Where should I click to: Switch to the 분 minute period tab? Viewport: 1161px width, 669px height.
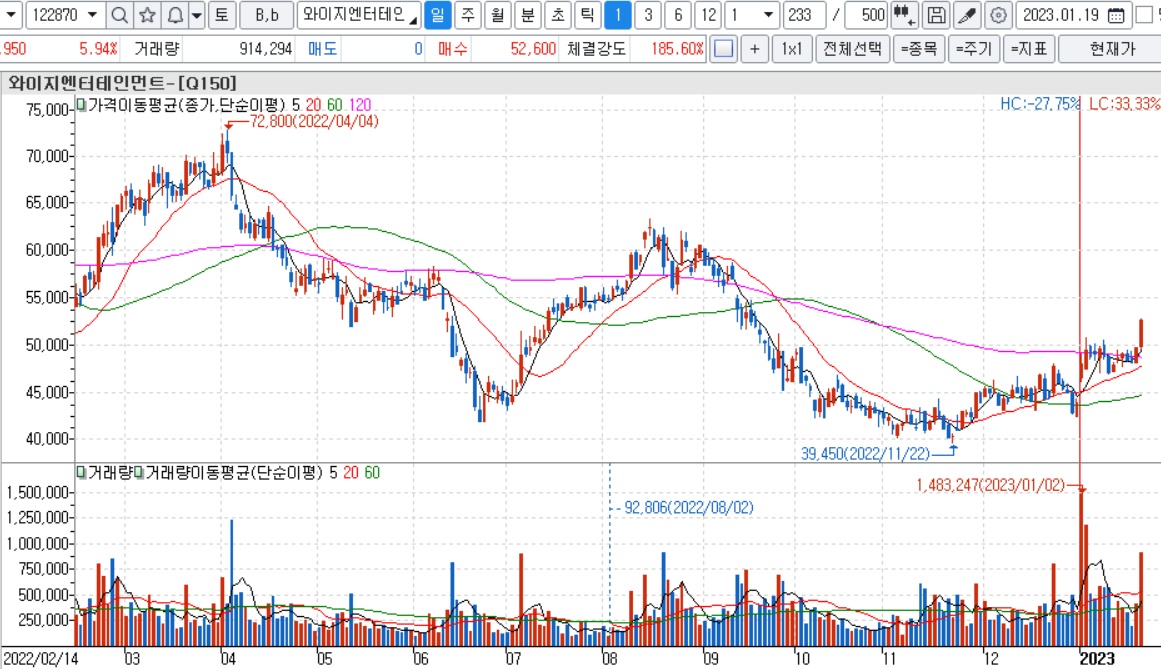tap(527, 15)
